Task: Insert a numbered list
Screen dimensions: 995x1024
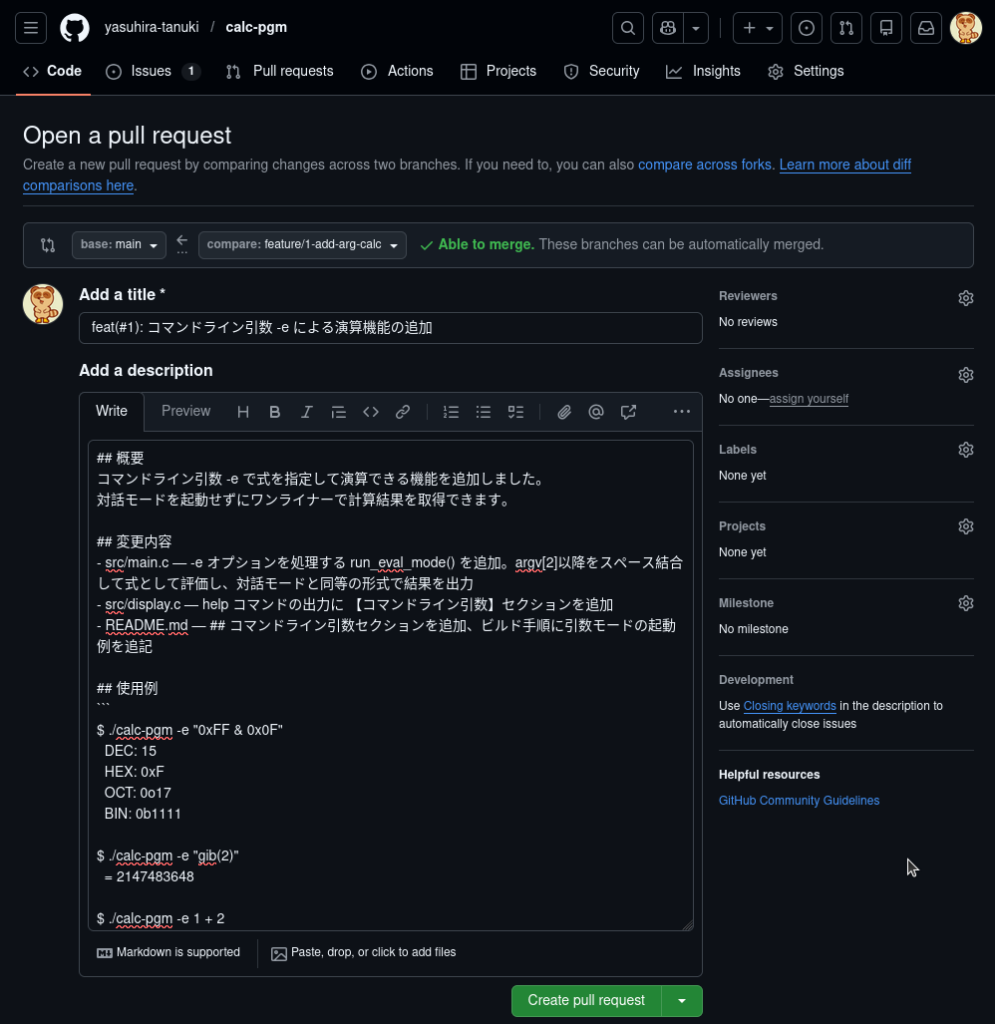Action: click(451, 412)
